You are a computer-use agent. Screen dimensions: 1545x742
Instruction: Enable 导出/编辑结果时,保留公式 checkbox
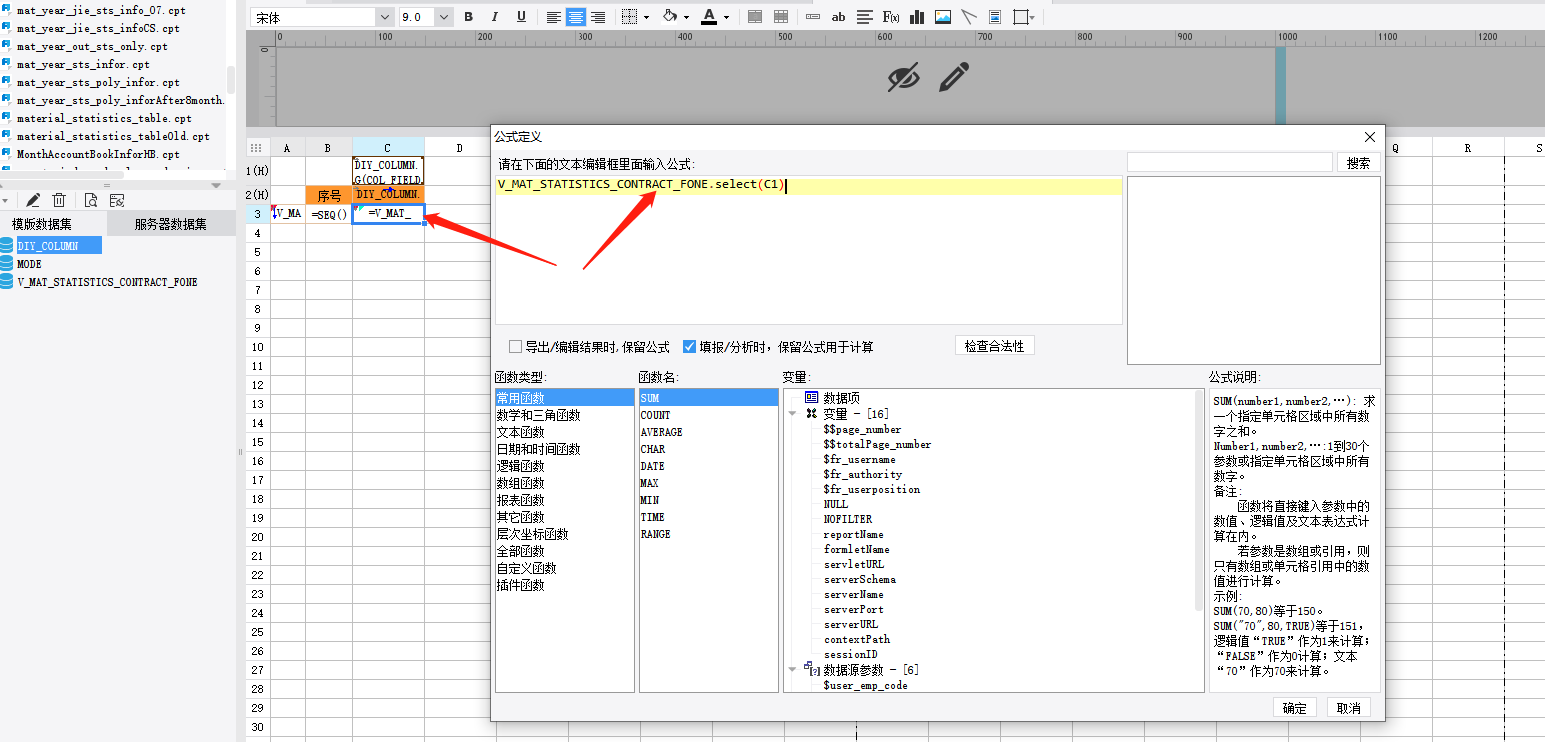(x=516, y=347)
